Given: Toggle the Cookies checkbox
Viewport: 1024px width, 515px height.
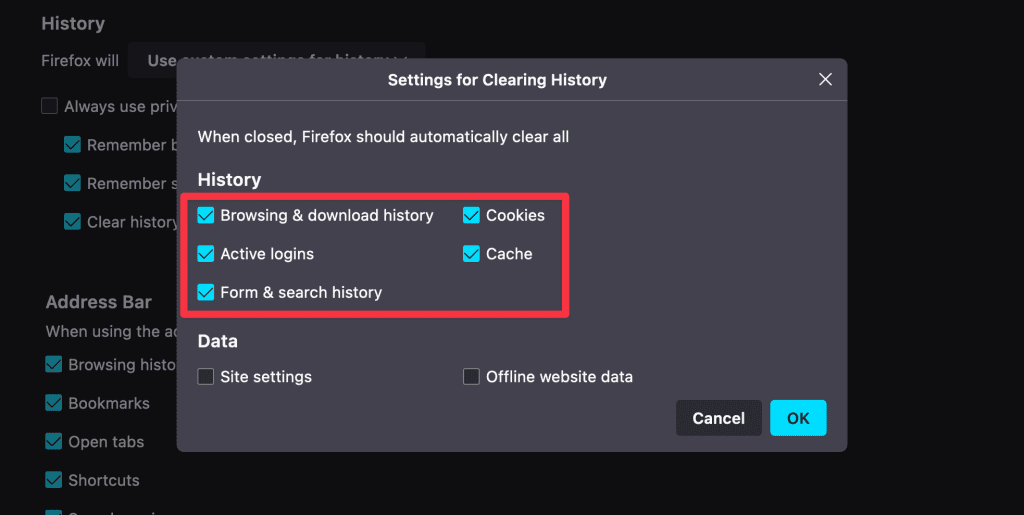Looking at the screenshot, I should [x=472, y=215].
